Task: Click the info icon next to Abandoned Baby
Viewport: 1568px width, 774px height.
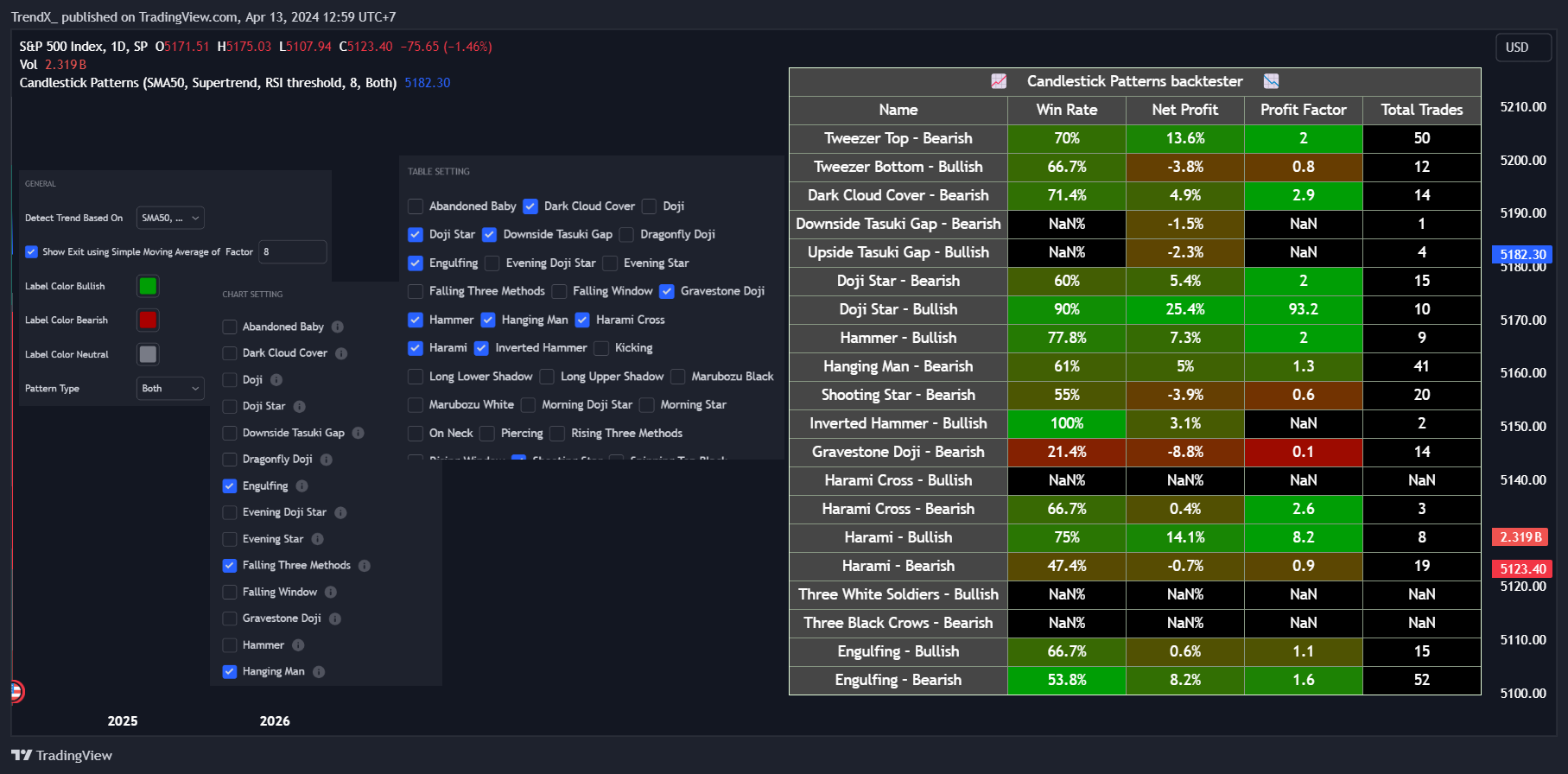Action: click(338, 327)
